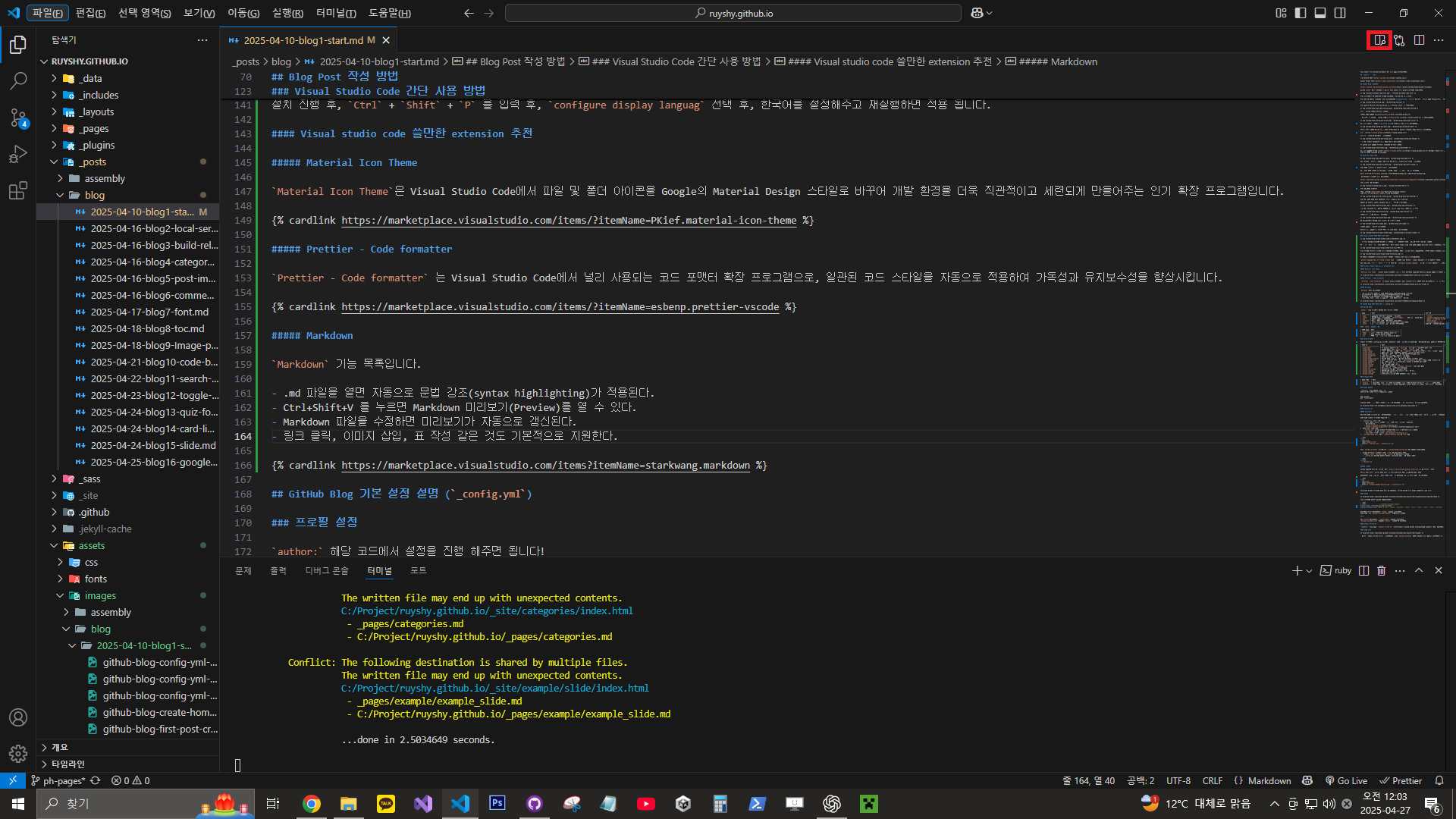Image resolution: width=1456 pixels, height=819 pixels.
Task: Toggle the secondary side bar visibility
Action: 1340,13
